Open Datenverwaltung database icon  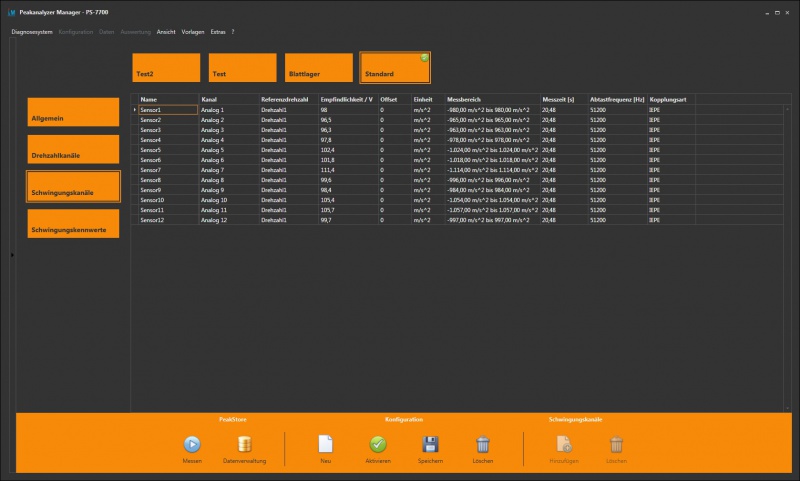click(244, 444)
